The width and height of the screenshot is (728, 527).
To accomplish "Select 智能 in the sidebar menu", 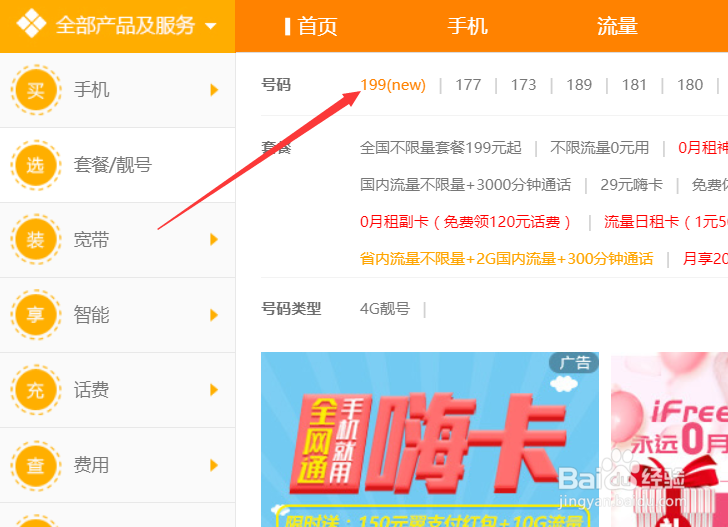I will [x=91, y=315].
